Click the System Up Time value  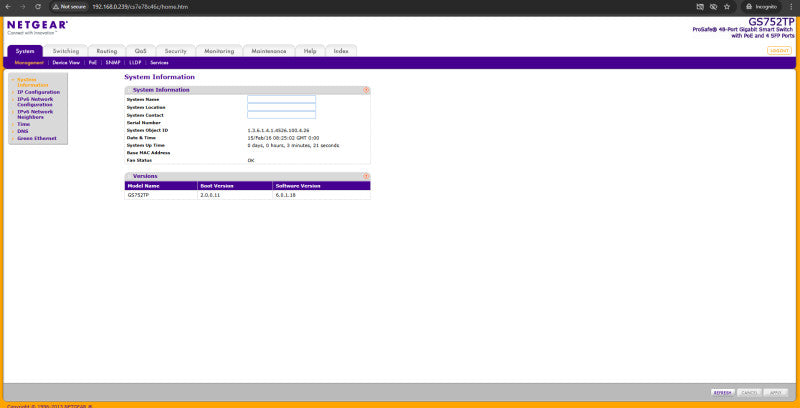tap(293, 145)
